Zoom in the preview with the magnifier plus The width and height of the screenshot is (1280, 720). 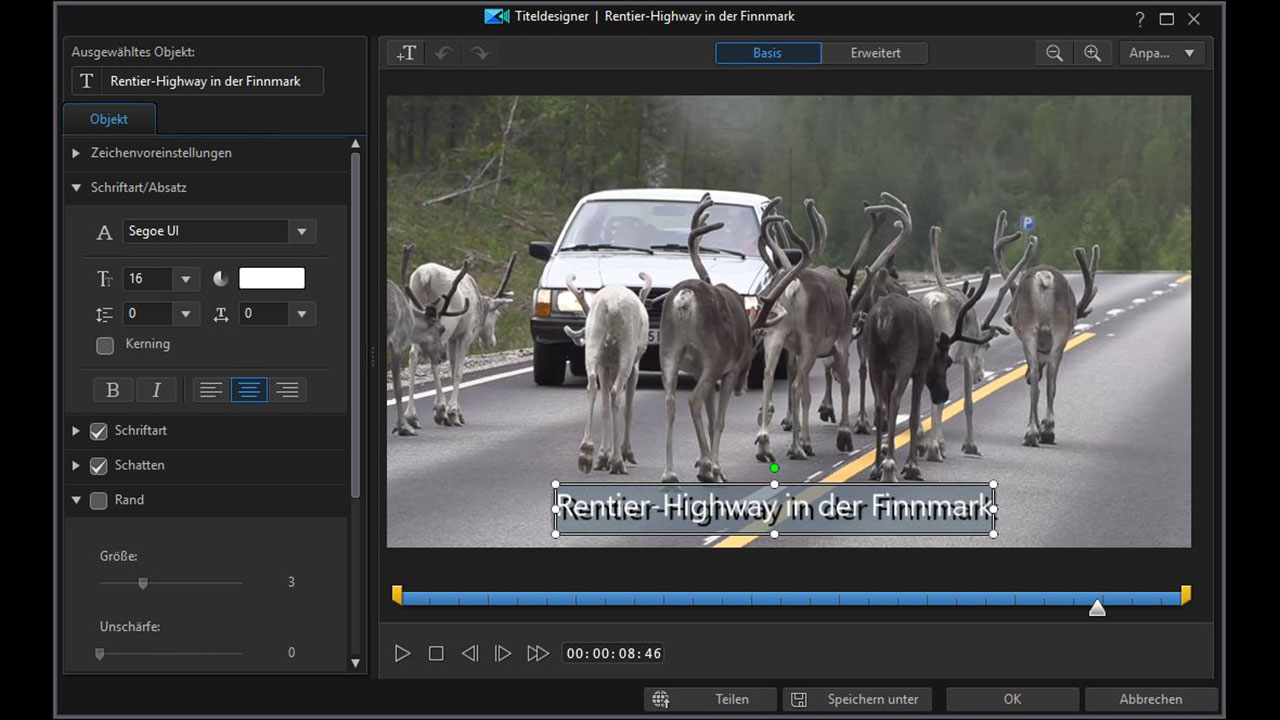click(1092, 54)
